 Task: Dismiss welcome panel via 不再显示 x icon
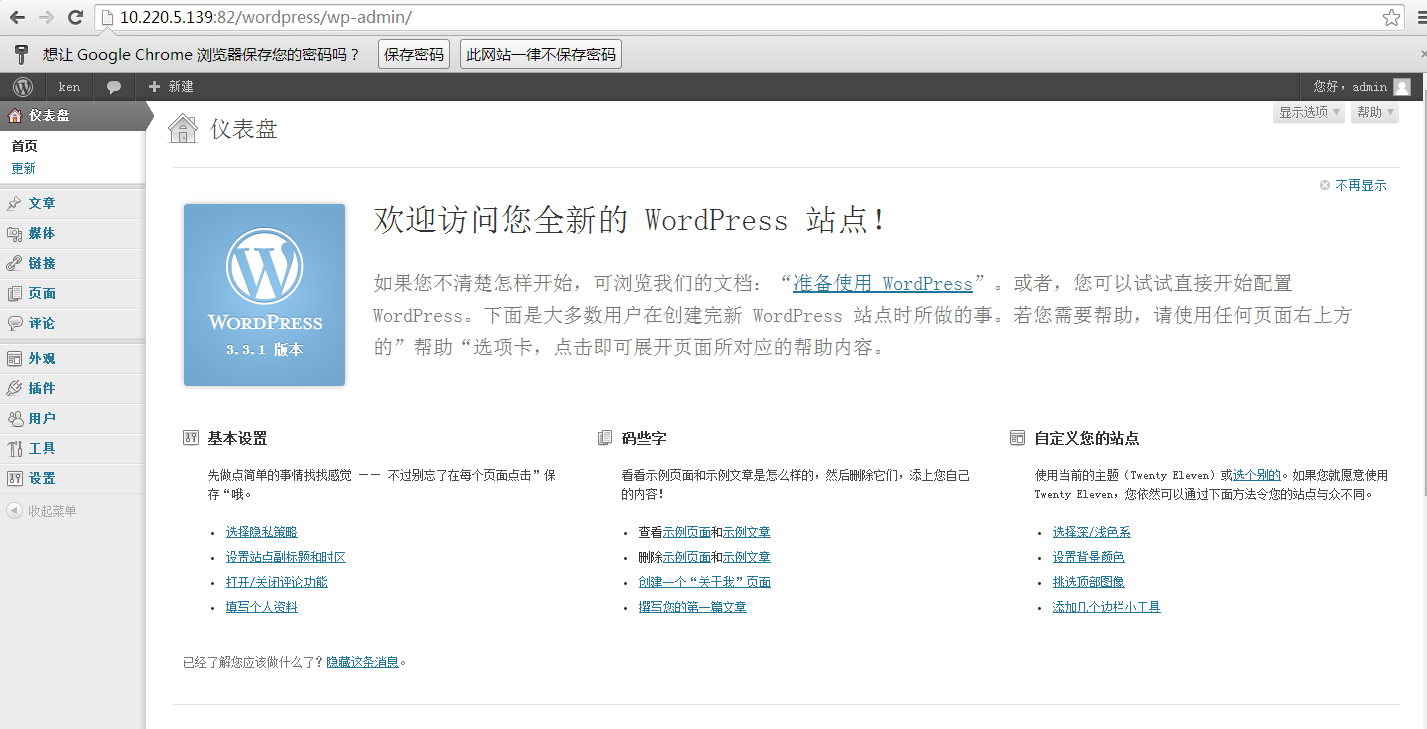(x=1325, y=185)
